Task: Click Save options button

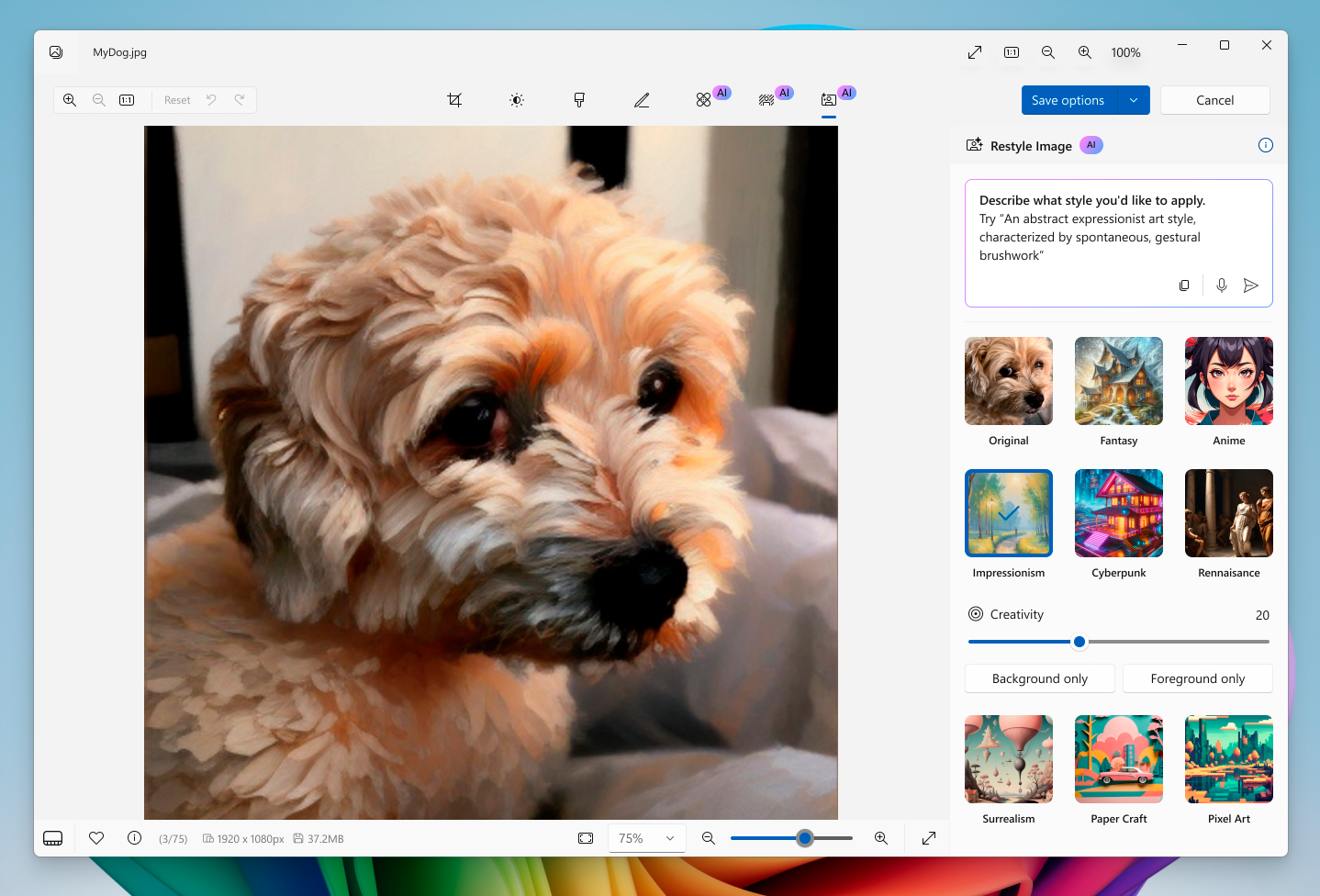Action: coord(1068,100)
